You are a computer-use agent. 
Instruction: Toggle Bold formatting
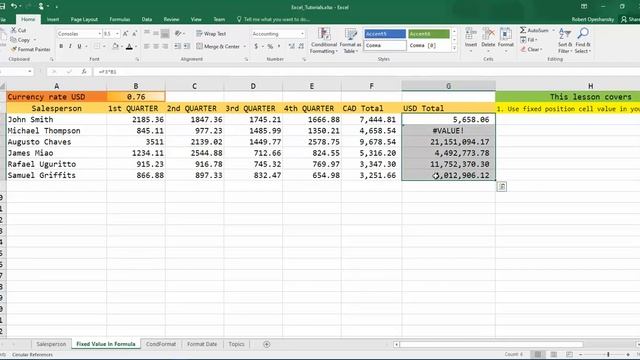coord(61,46)
